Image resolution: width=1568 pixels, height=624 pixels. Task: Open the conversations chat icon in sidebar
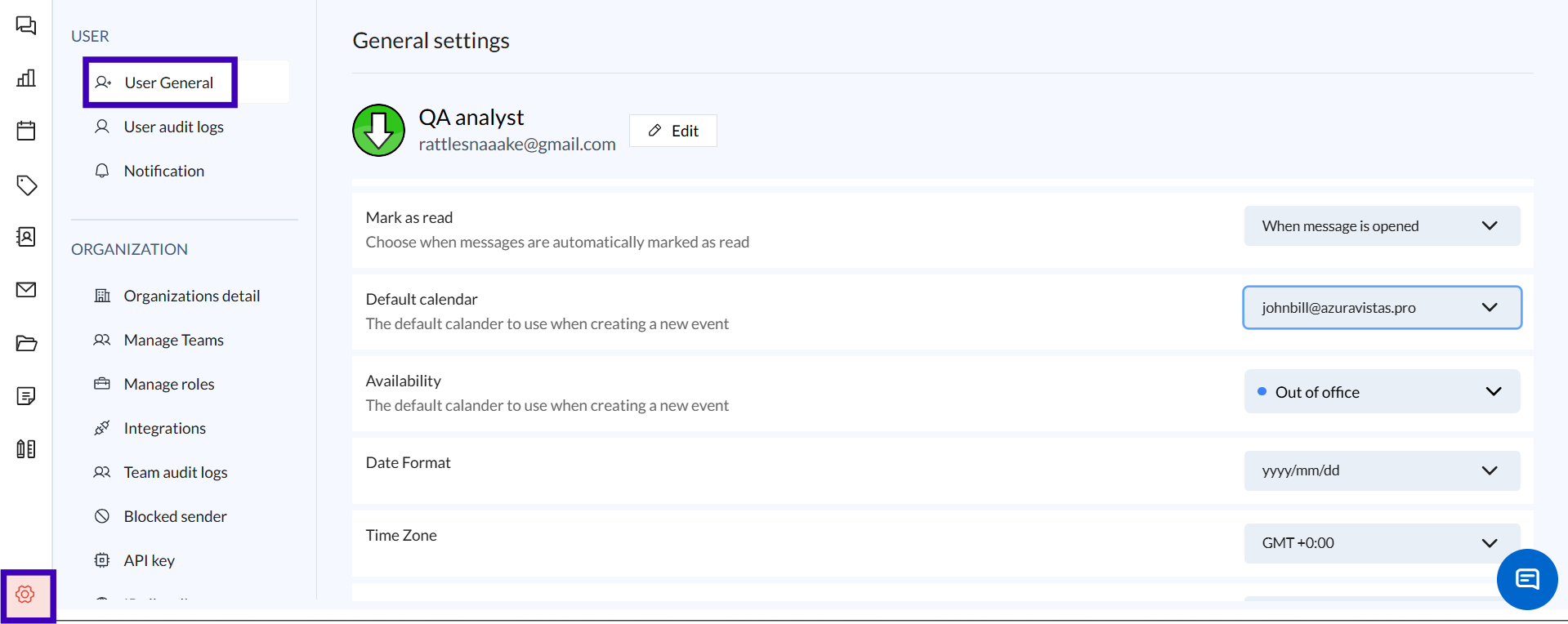click(x=26, y=26)
